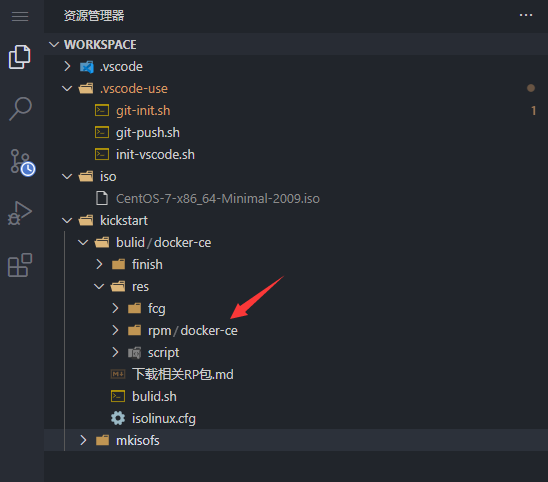Click the WORKSPACE section title
This screenshot has width=548, height=482.
coord(100,45)
